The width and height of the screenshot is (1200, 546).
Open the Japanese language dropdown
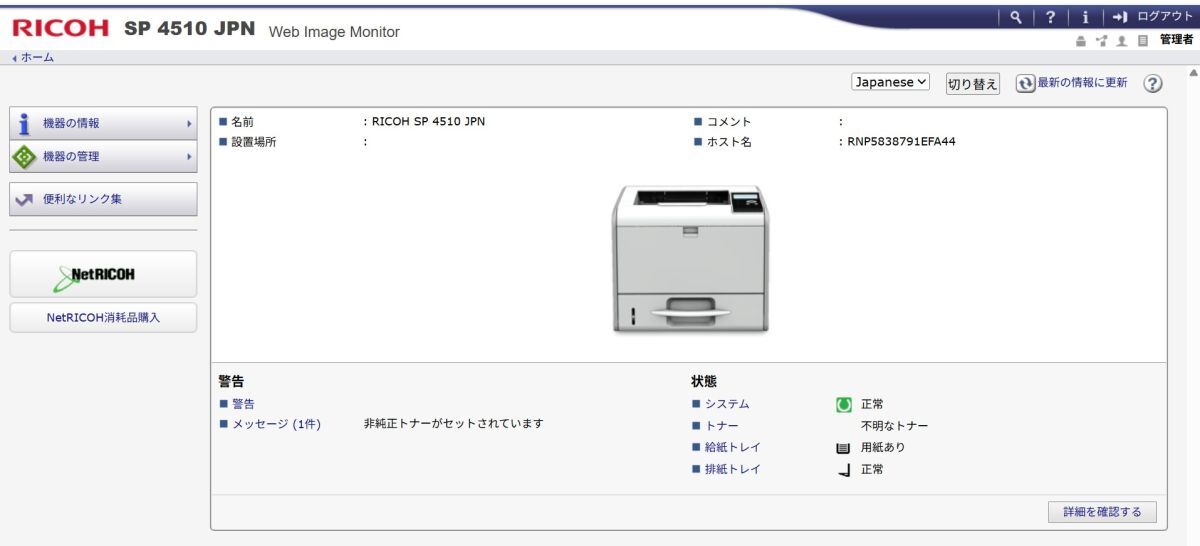click(x=891, y=82)
